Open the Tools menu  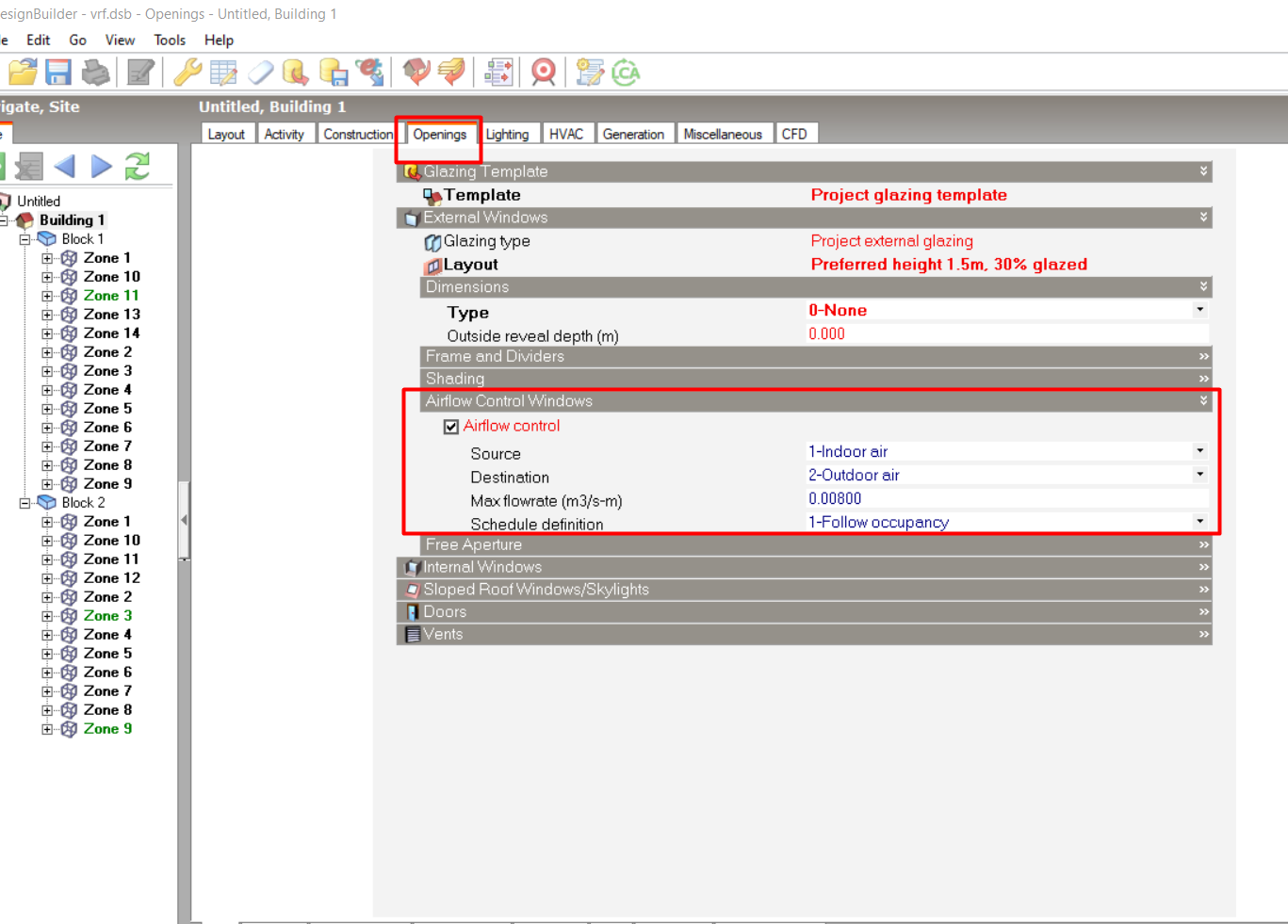click(x=170, y=40)
